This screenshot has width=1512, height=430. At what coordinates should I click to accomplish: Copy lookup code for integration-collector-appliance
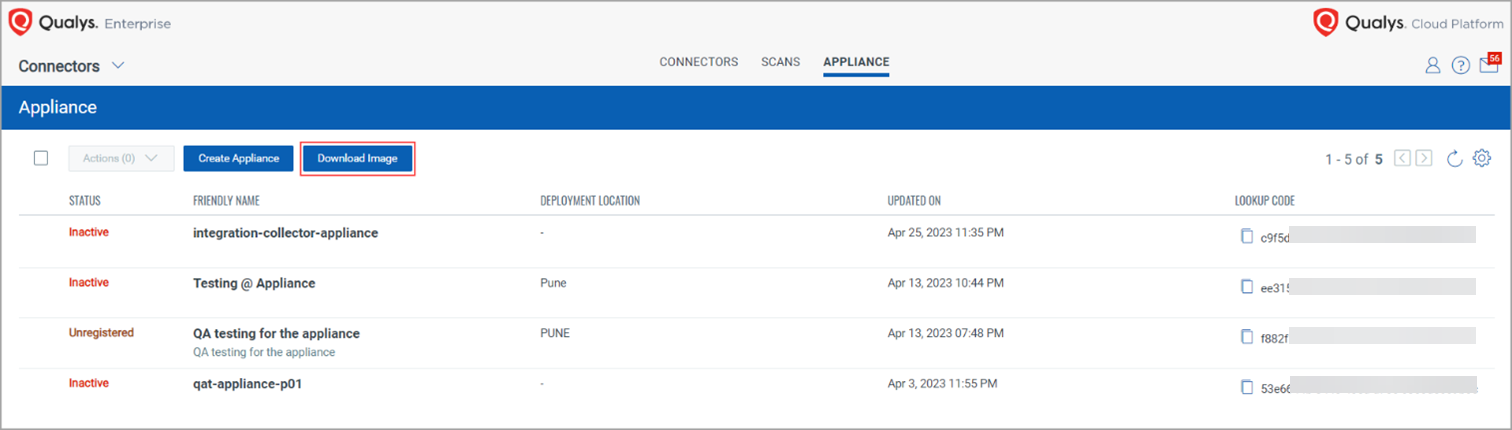click(1246, 237)
